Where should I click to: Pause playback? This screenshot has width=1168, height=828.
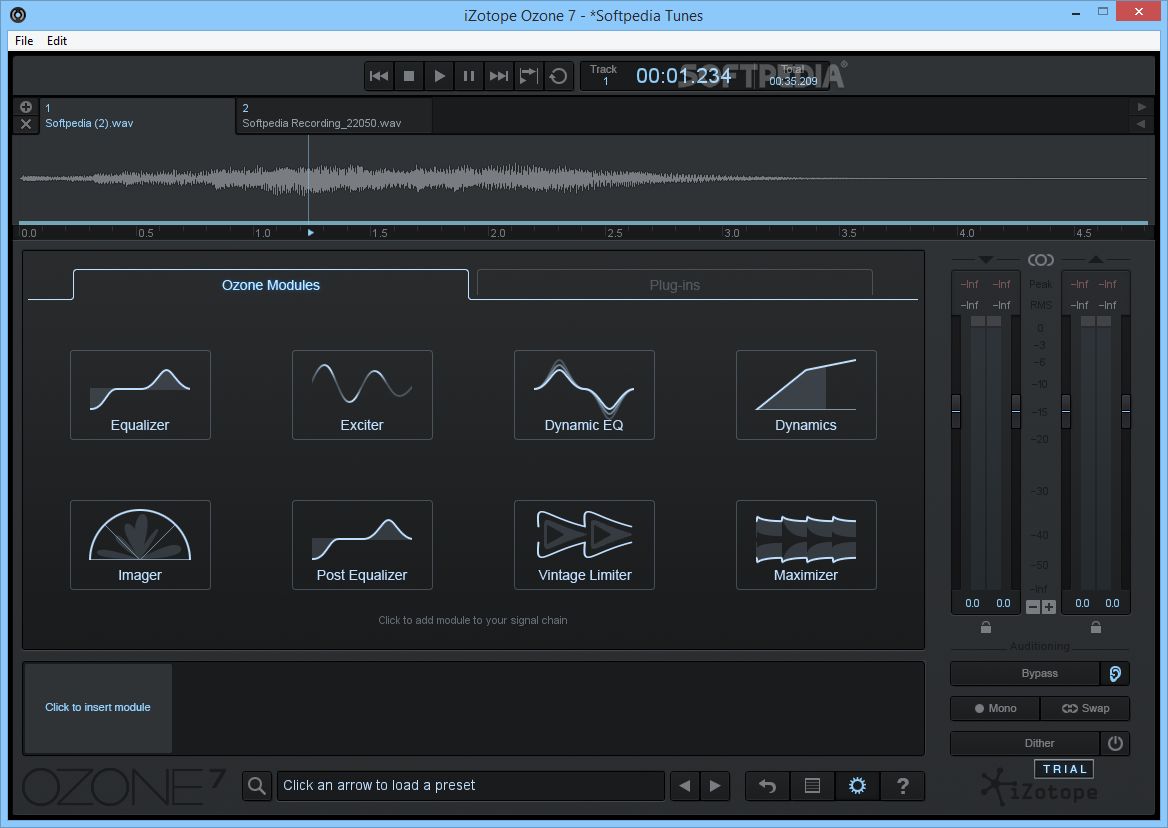tap(469, 76)
